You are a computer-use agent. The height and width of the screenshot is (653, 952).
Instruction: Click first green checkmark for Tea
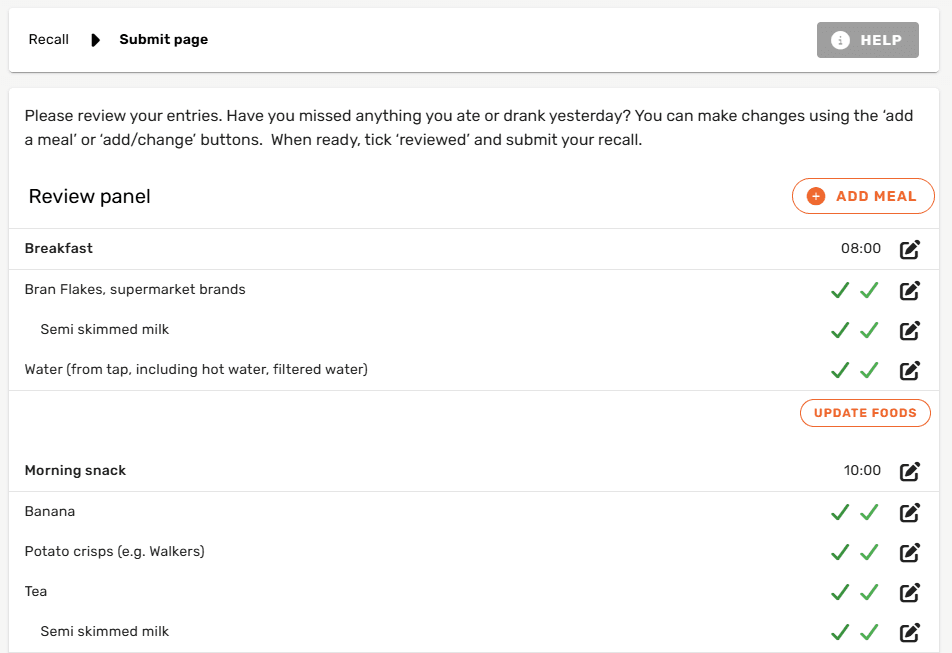840,592
